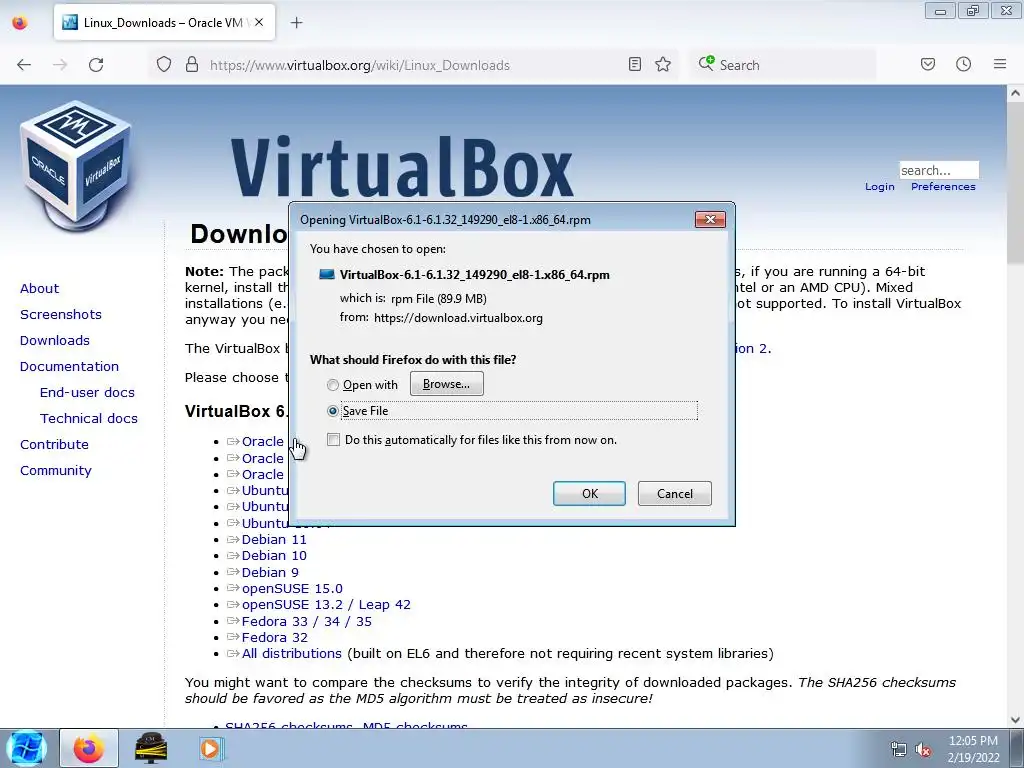The image size is (1024, 768).
Task: Click the search engine magnifier icon
Action: click(706, 63)
